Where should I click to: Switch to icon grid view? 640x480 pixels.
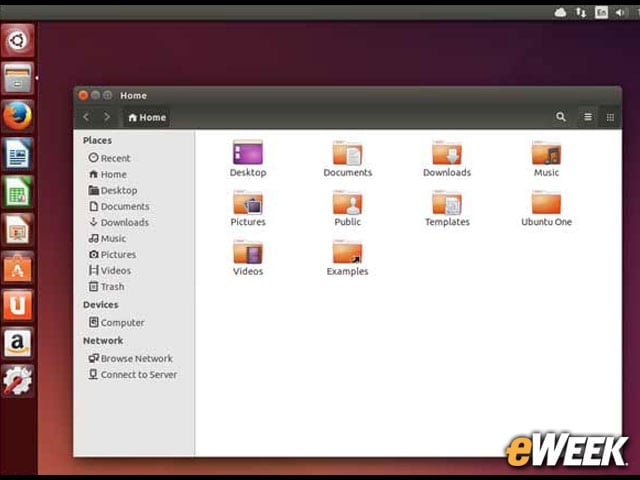click(610, 117)
